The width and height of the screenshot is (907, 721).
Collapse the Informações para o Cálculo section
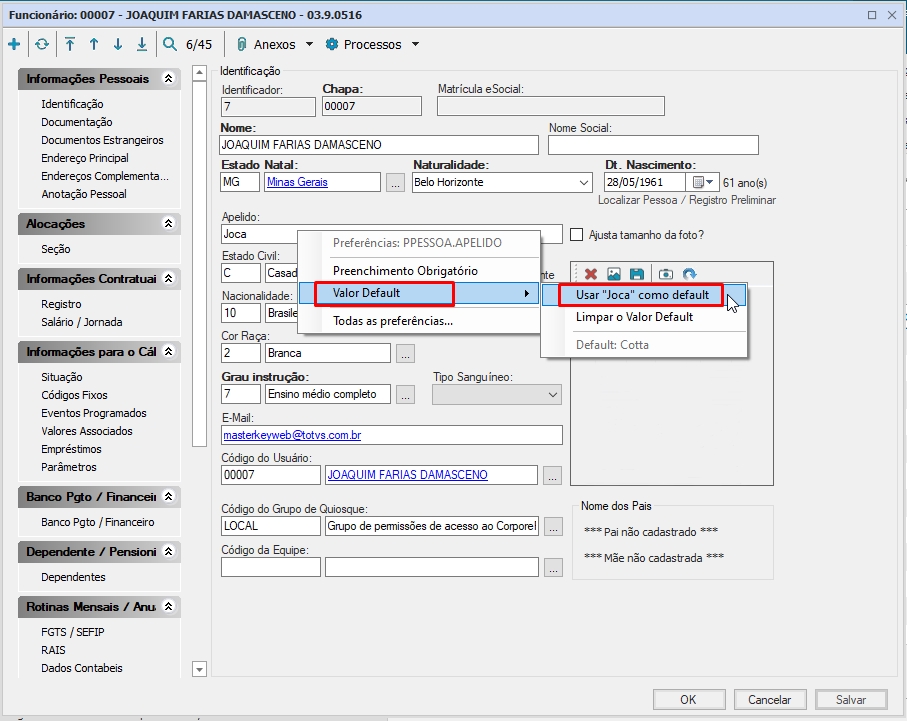pos(168,351)
